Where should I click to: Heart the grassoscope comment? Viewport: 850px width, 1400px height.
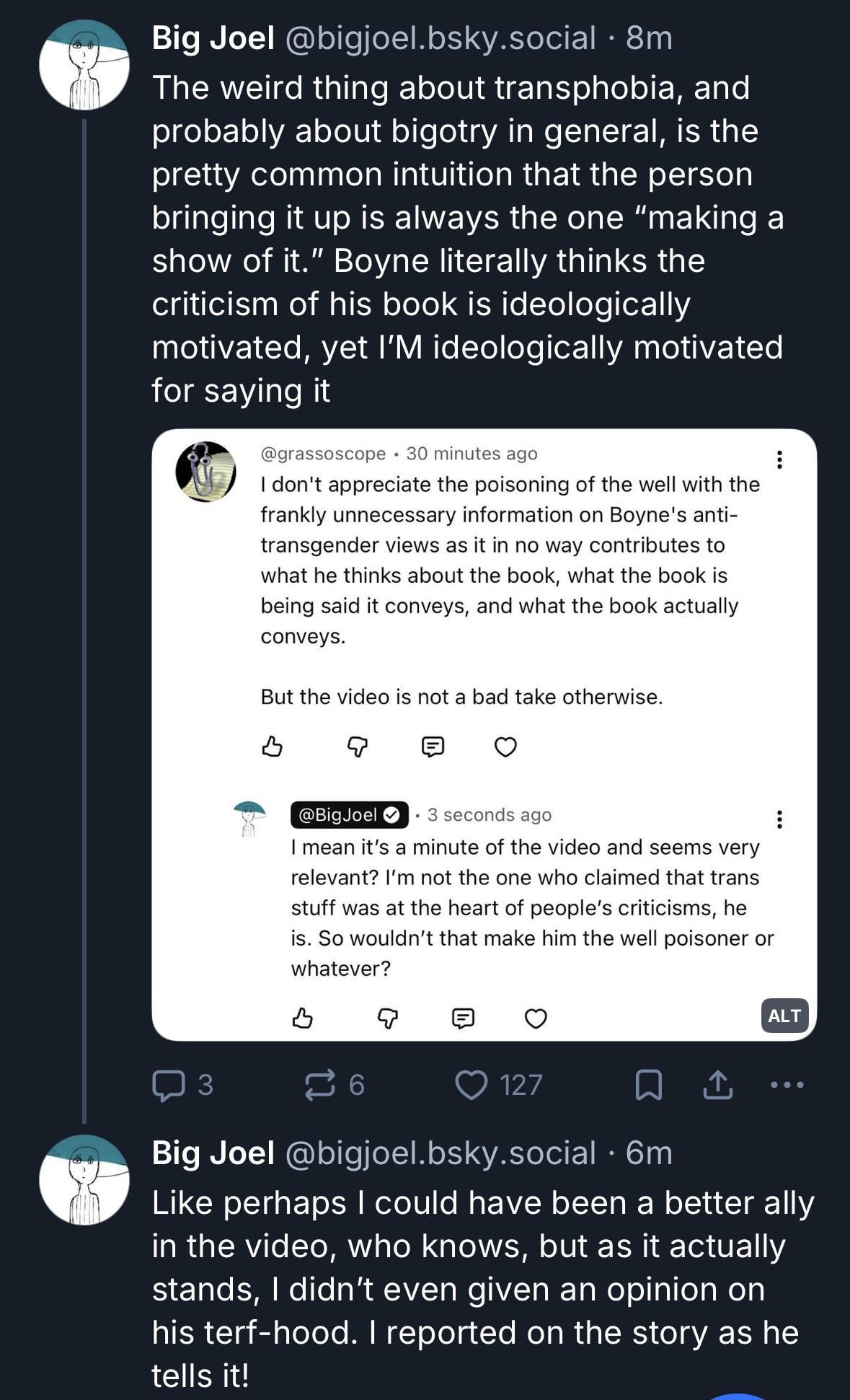[x=505, y=747]
